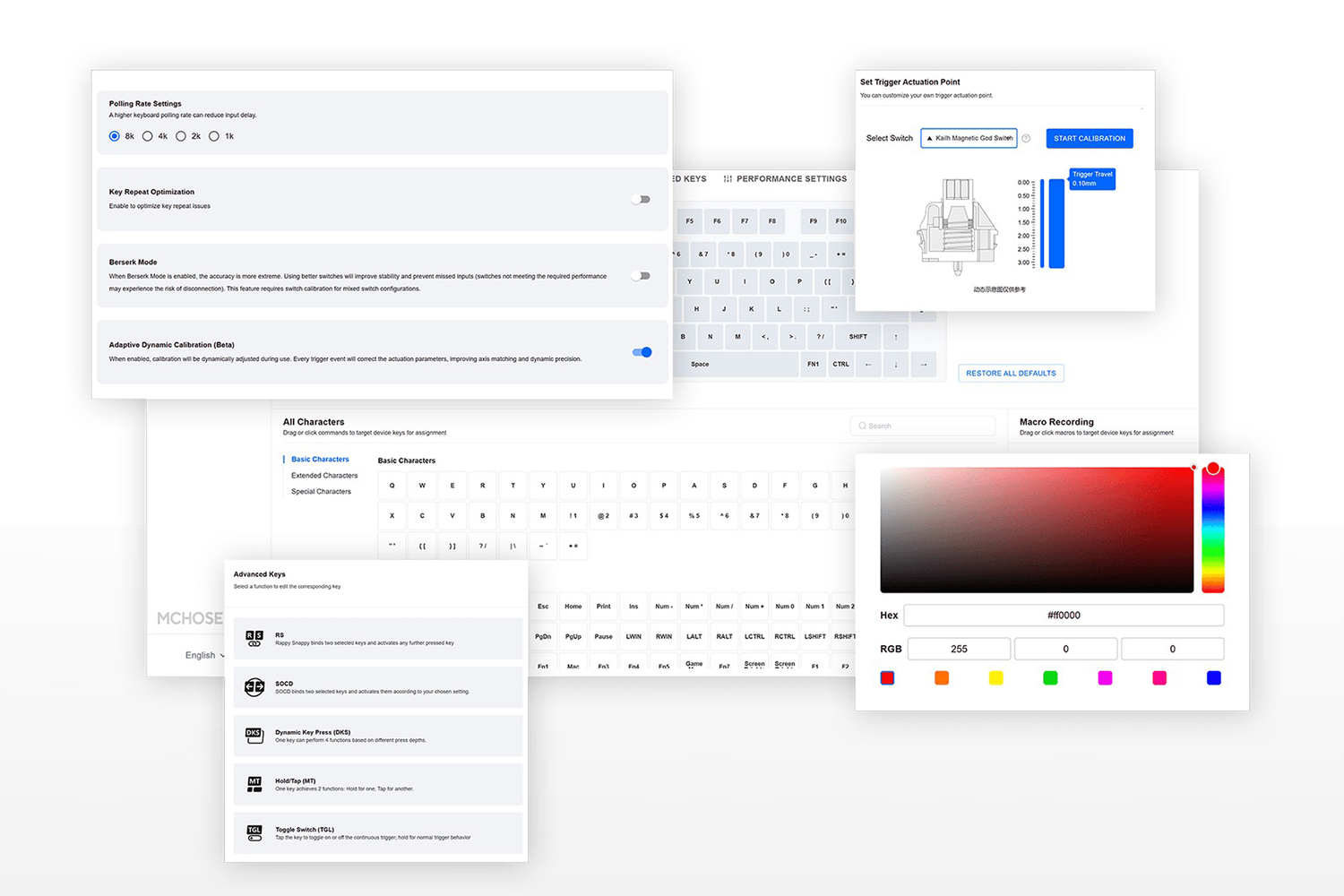Pick the LWIN key in commands list
This screenshot has width=1344, height=896.
pyautogui.click(x=633, y=637)
